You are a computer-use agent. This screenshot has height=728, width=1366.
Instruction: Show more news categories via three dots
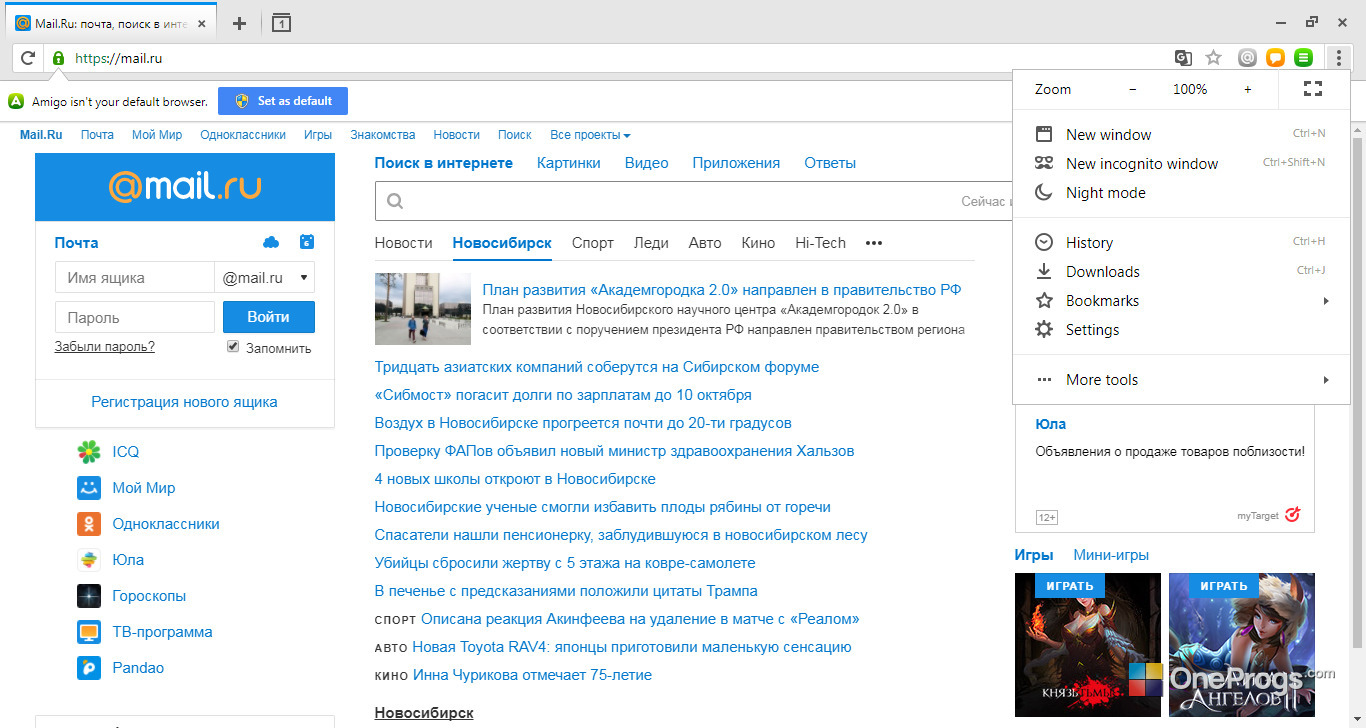[874, 243]
